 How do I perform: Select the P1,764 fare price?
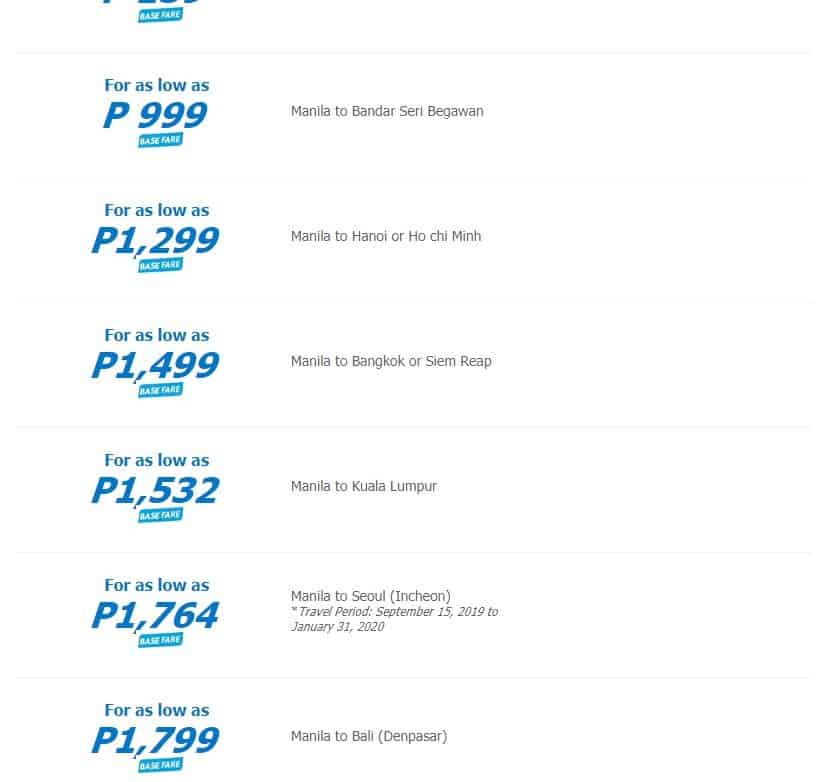pos(155,615)
